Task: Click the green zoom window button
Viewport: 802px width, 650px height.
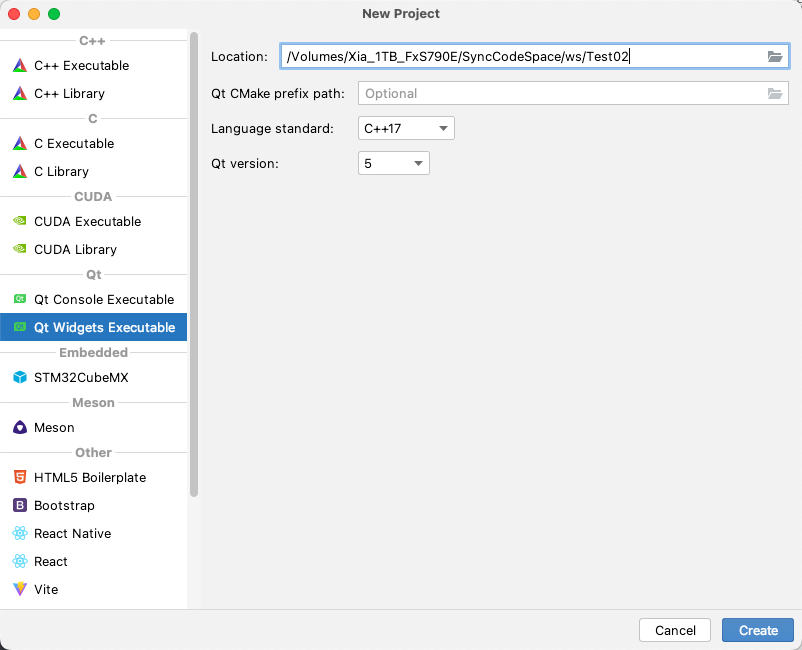Action: pos(54,14)
